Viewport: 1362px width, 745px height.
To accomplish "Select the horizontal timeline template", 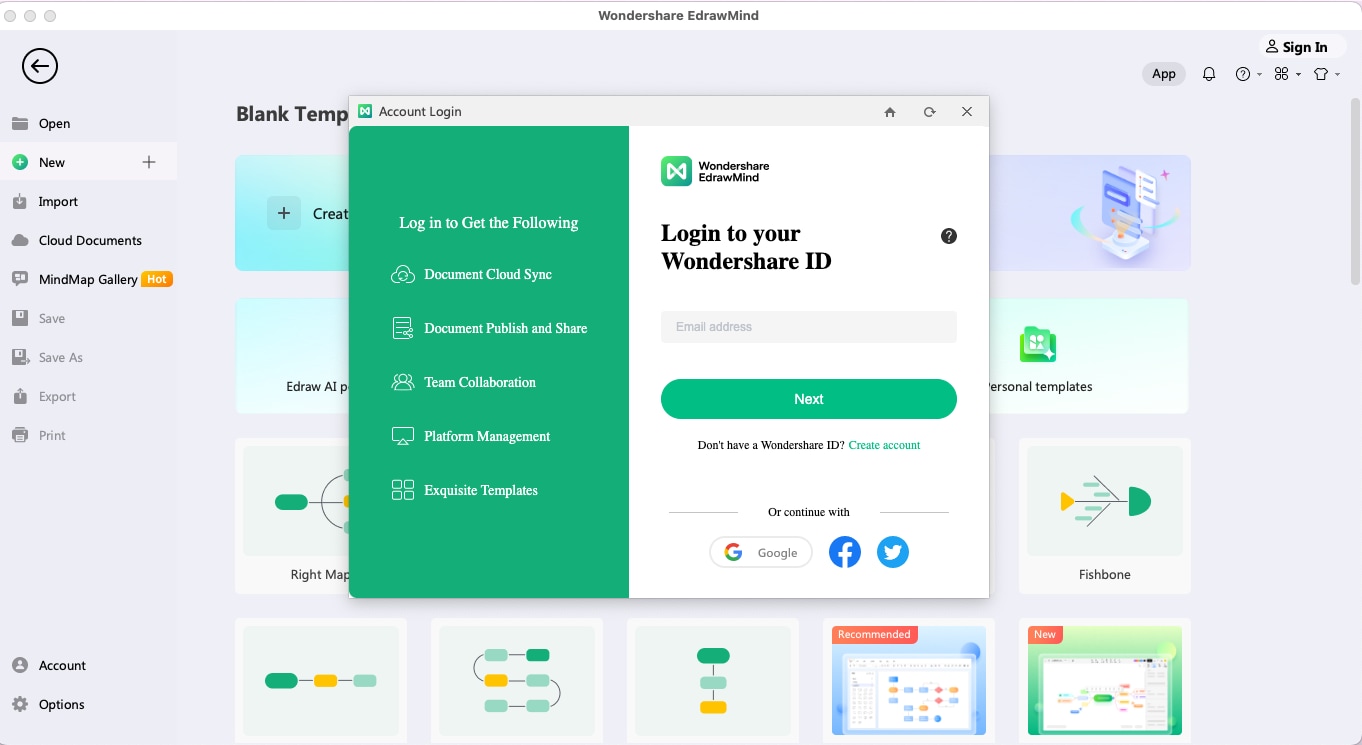I will (321, 681).
